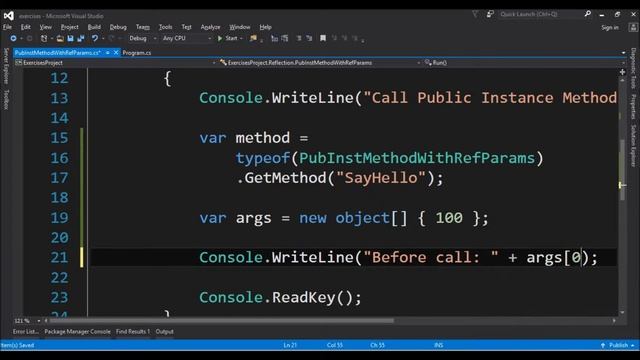Open the Test menu

tap(186, 27)
